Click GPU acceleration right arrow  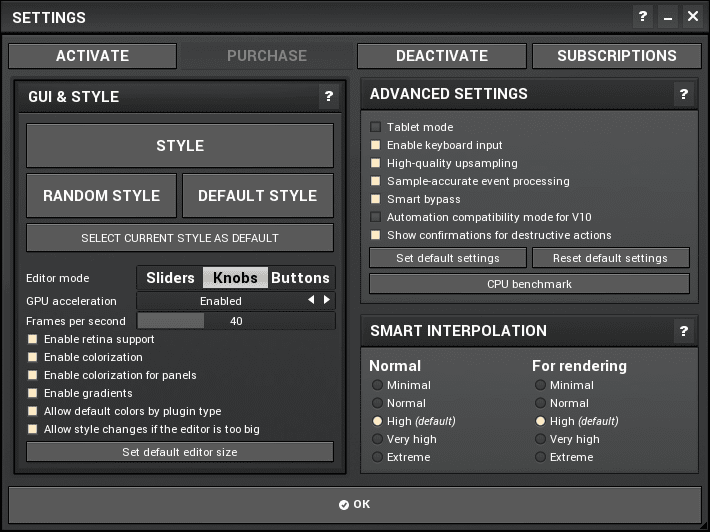(x=326, y=300)
